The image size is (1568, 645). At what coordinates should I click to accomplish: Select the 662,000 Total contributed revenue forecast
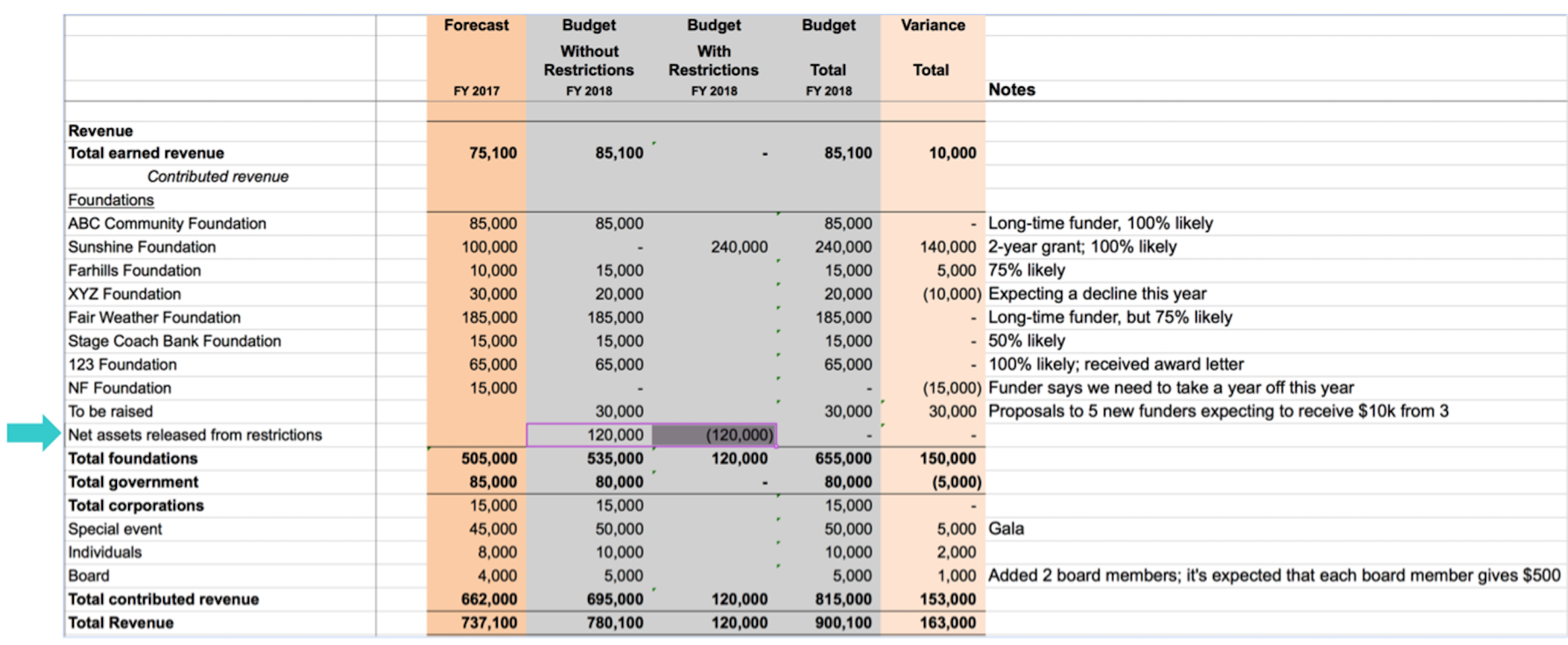coord(488,600)
